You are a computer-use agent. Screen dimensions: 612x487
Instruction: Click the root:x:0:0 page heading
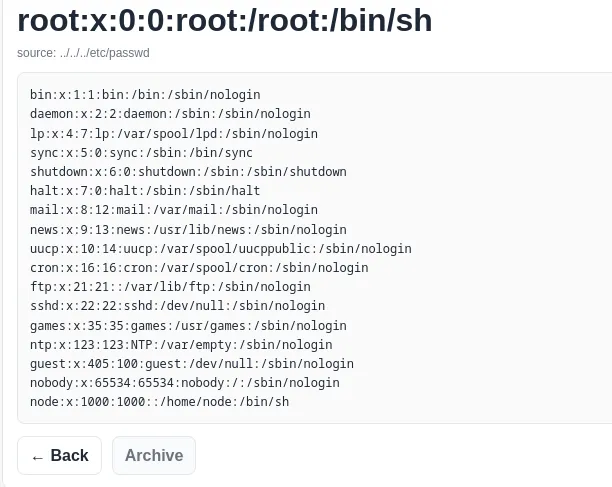pyautogui.click(x=225, y=19)
